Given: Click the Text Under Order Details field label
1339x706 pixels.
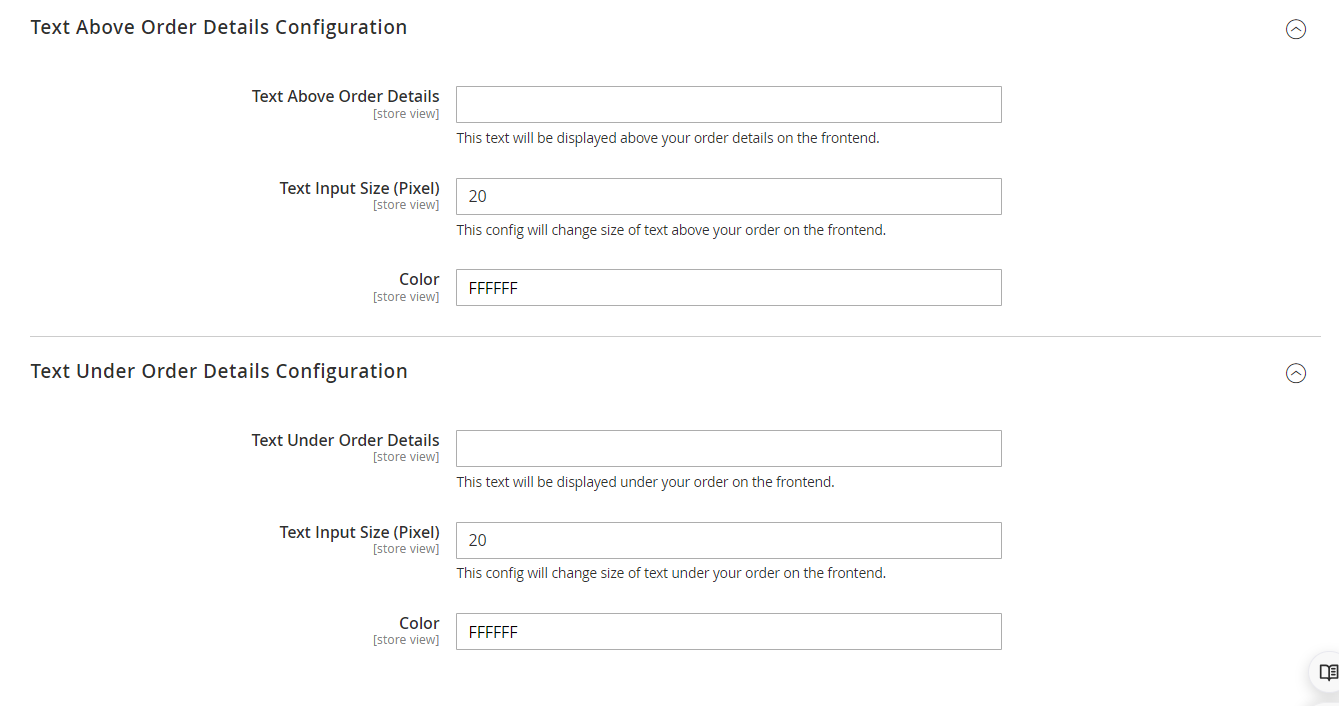Looking at the screenshot, I should pyautogui.click(x=345, y=441).
